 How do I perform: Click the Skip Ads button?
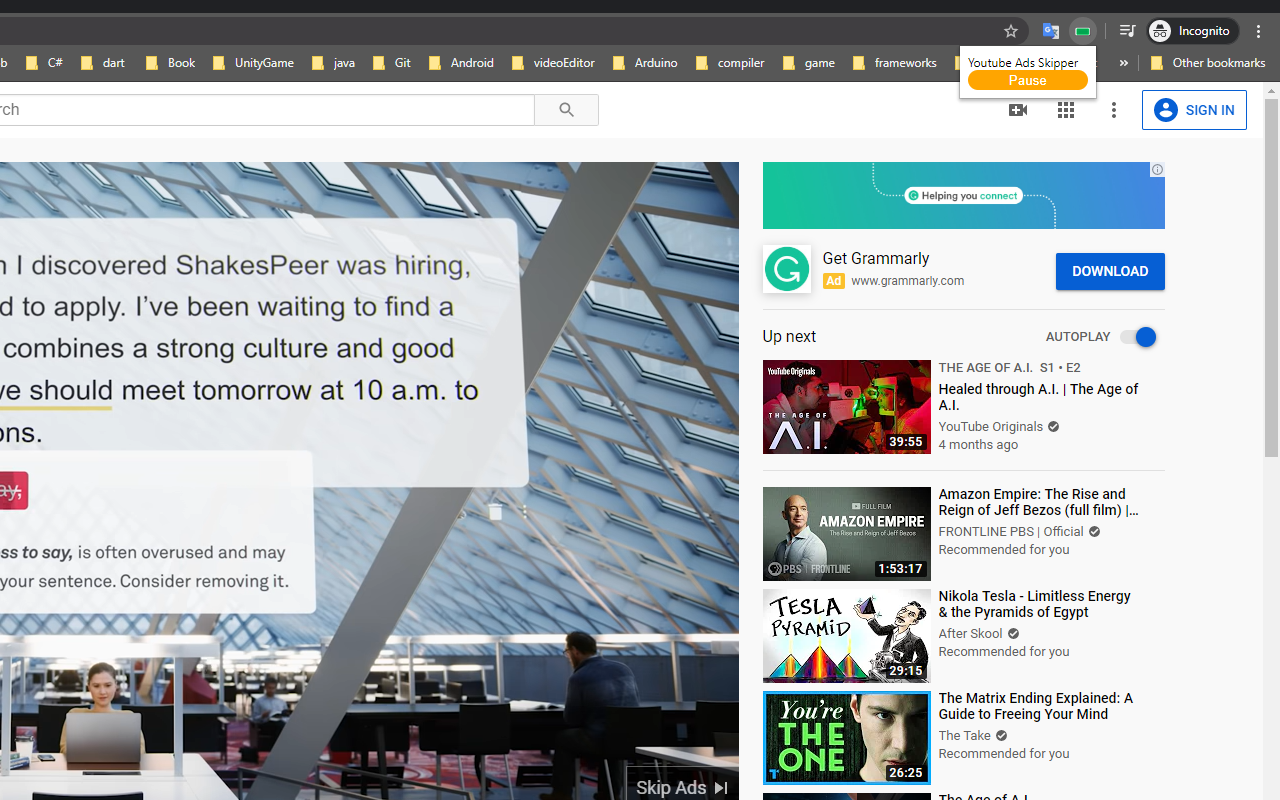coord(683,786)
